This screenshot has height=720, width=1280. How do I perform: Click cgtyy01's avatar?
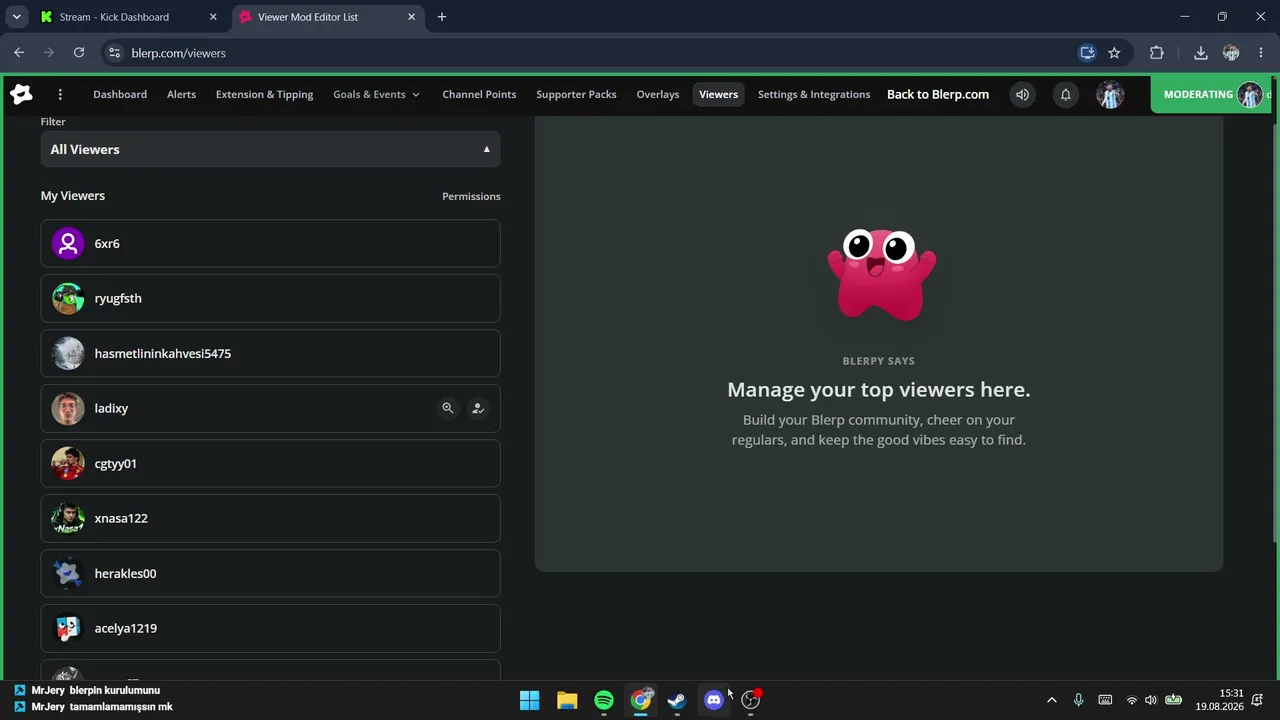pyautogui.click(x=68, y=463)
